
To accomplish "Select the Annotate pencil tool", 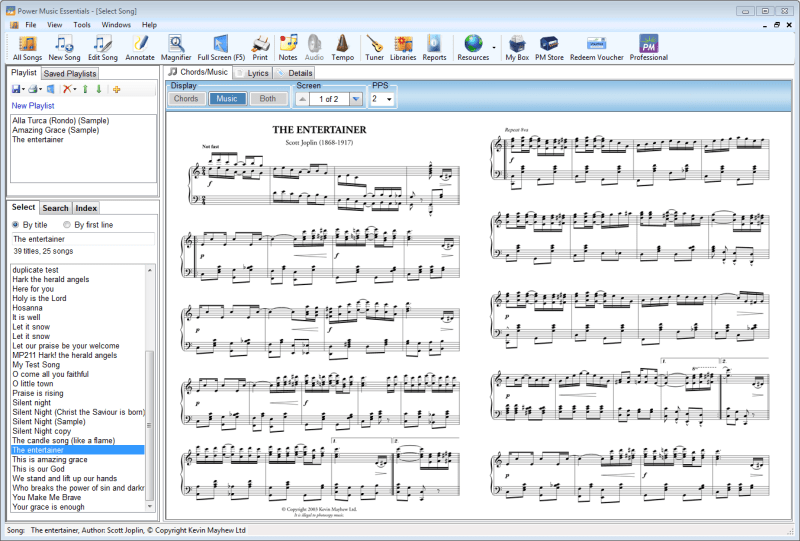I will (x=140, y=46).
